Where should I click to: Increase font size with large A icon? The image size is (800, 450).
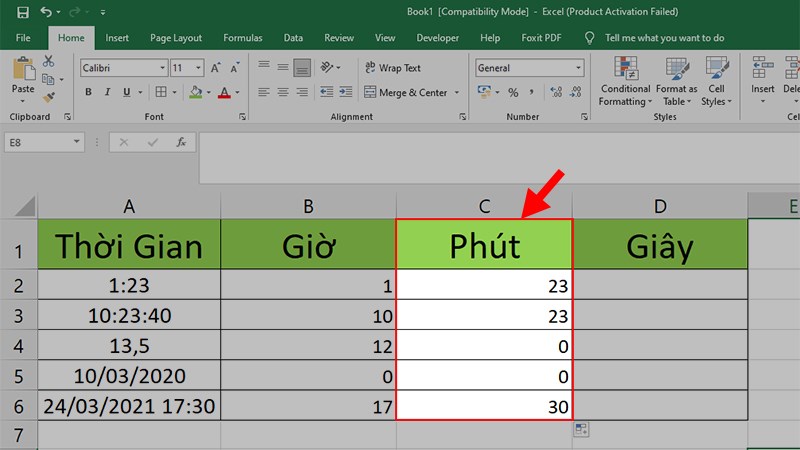pyautogui.click(x=216, y=68)
